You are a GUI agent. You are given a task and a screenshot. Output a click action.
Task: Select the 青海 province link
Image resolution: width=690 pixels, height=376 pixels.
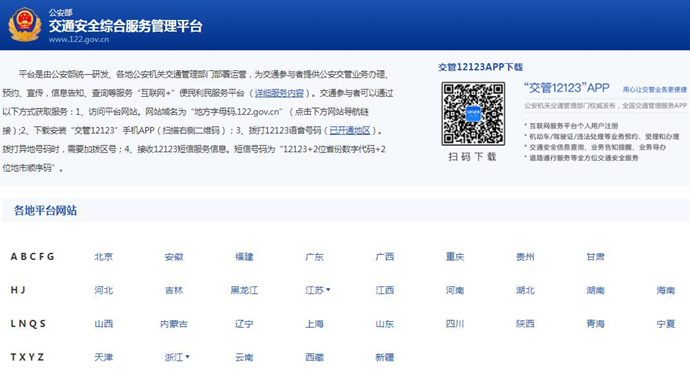[x=595, y=324]
